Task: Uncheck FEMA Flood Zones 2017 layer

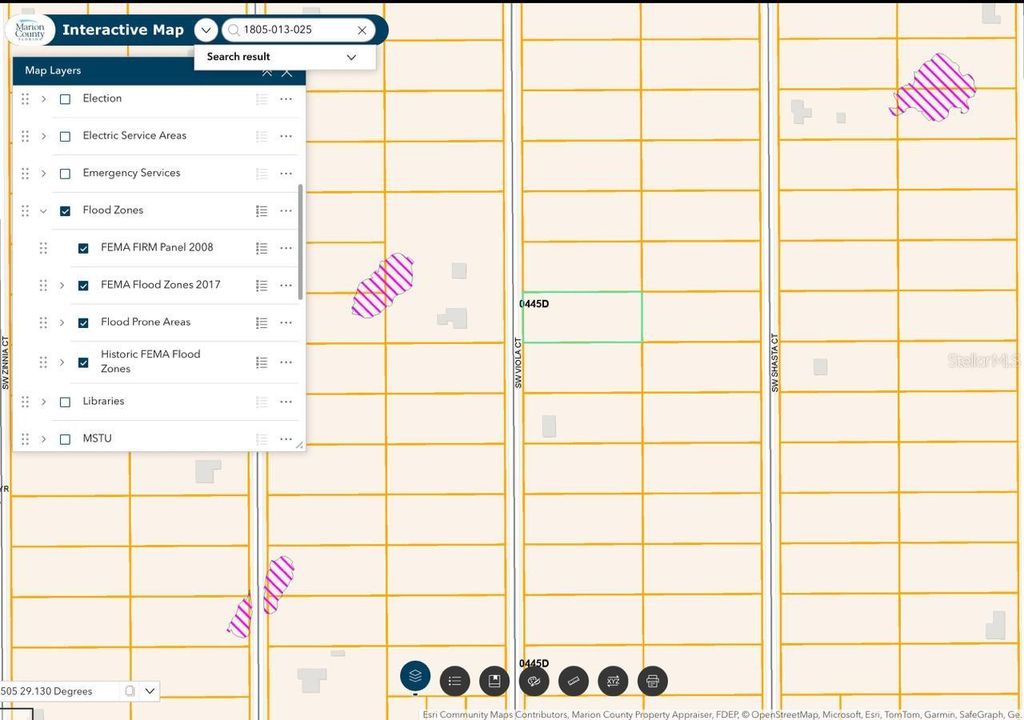Action: [x=84, y=285]
